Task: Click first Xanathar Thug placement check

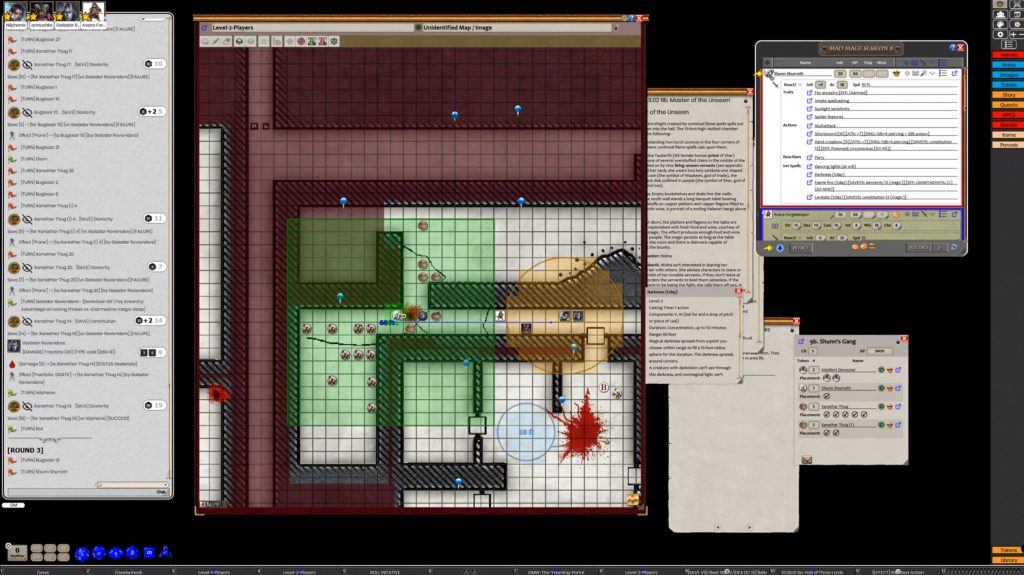Action: [827, 414]
